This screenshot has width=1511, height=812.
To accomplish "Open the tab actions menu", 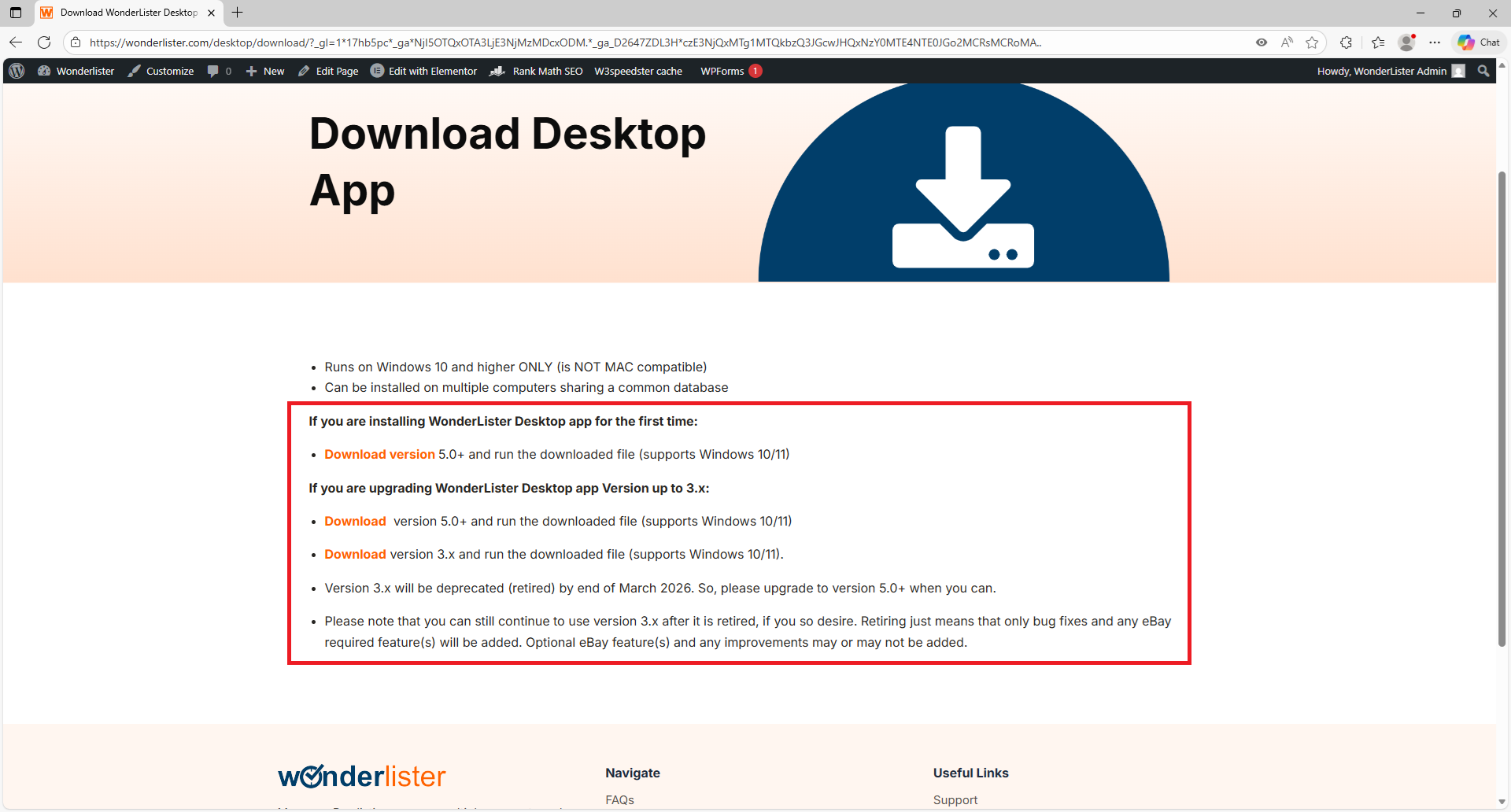I will point(15,13).
